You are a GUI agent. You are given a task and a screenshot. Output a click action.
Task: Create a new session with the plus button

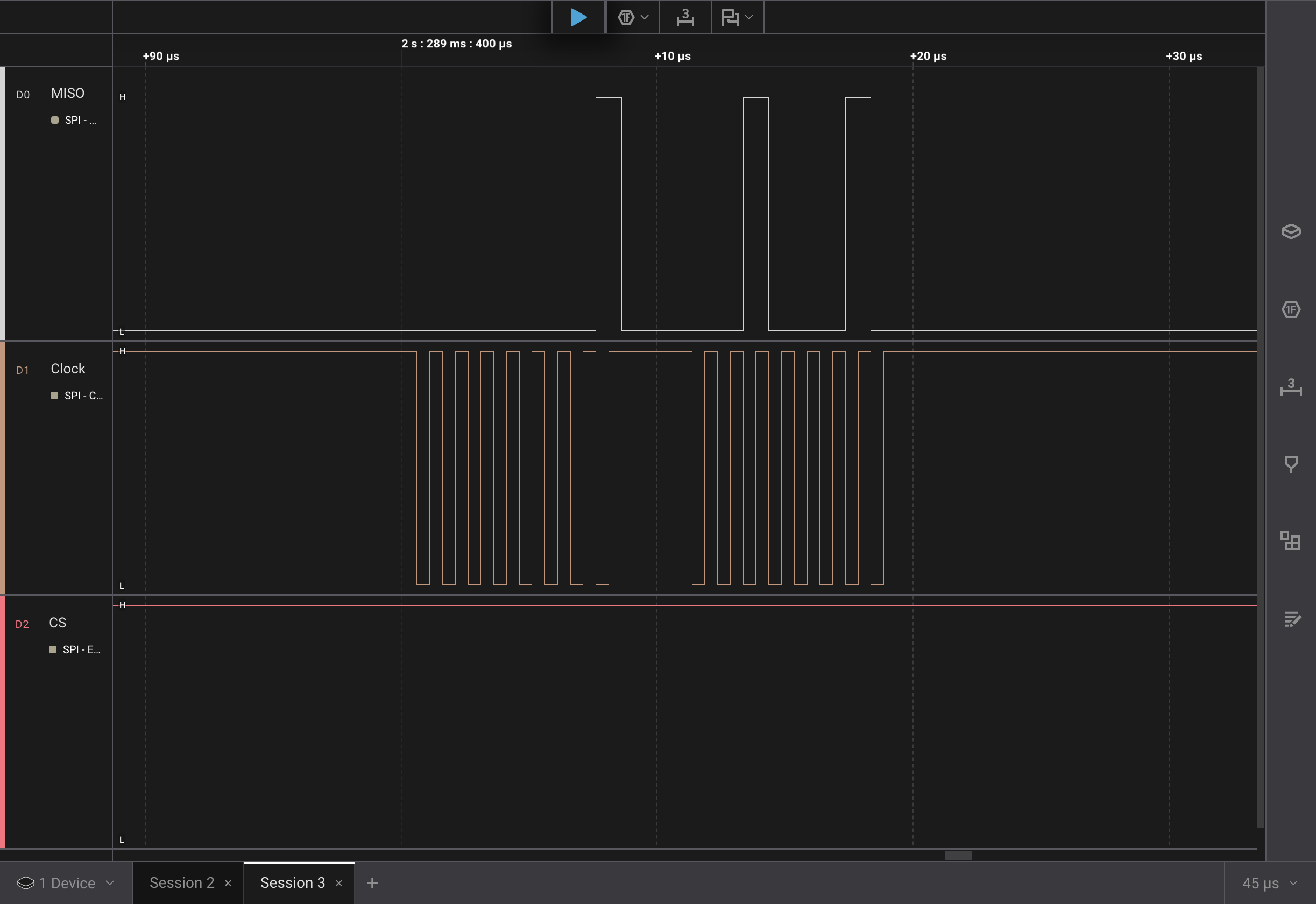[372, 882]
